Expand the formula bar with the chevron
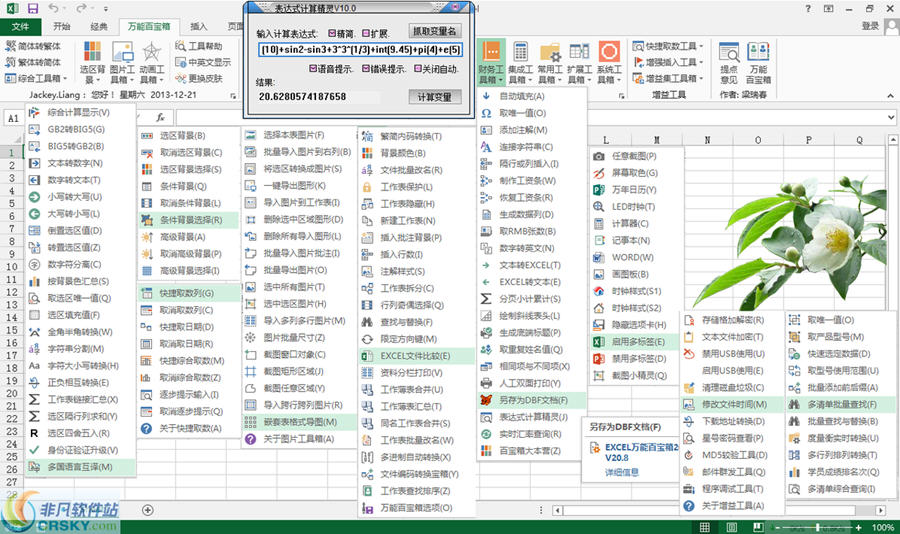This screenshot has width=900, height=534. pos(890,117)
